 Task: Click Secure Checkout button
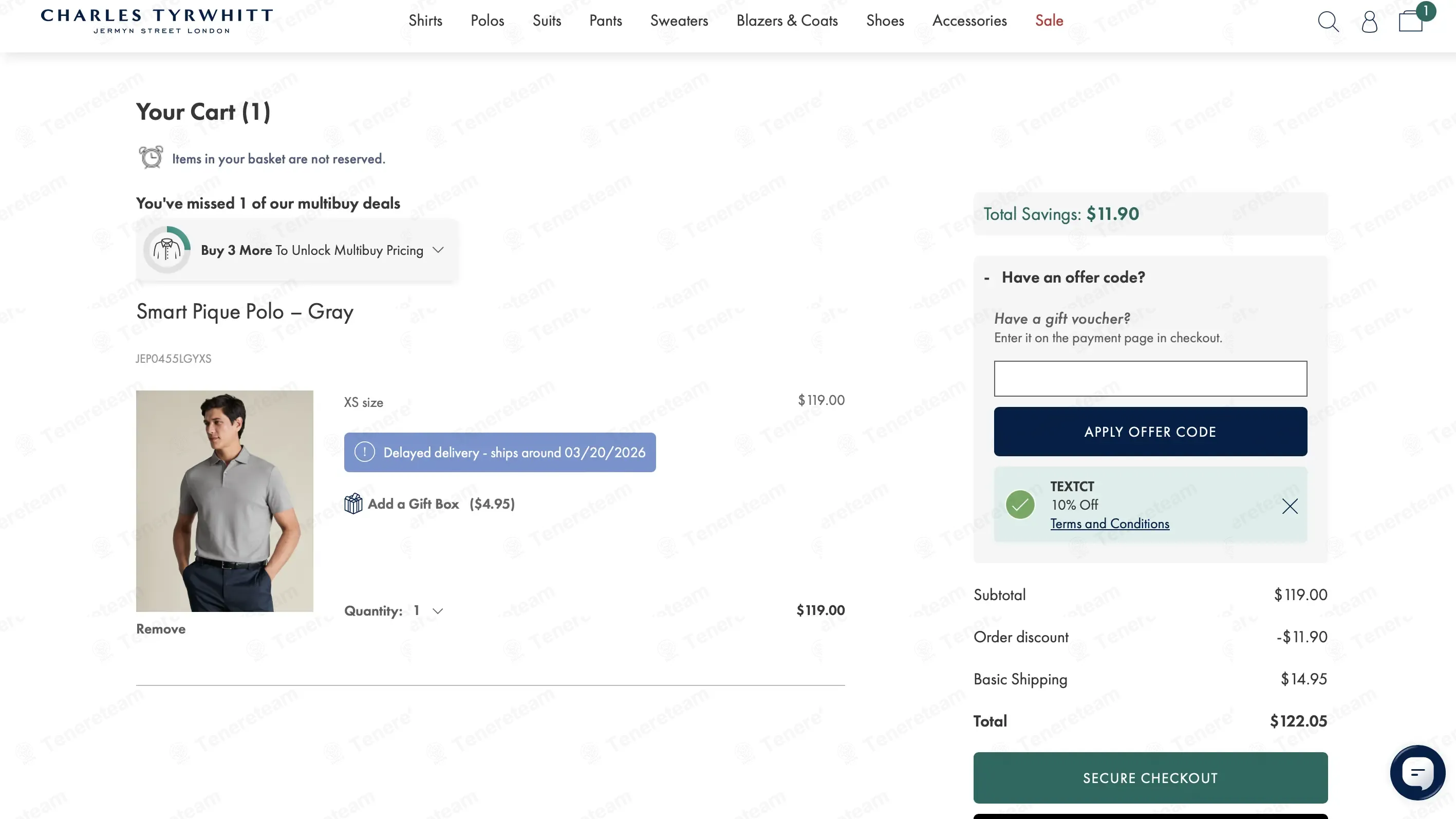pyautogui.click(x=1150, y=777)
